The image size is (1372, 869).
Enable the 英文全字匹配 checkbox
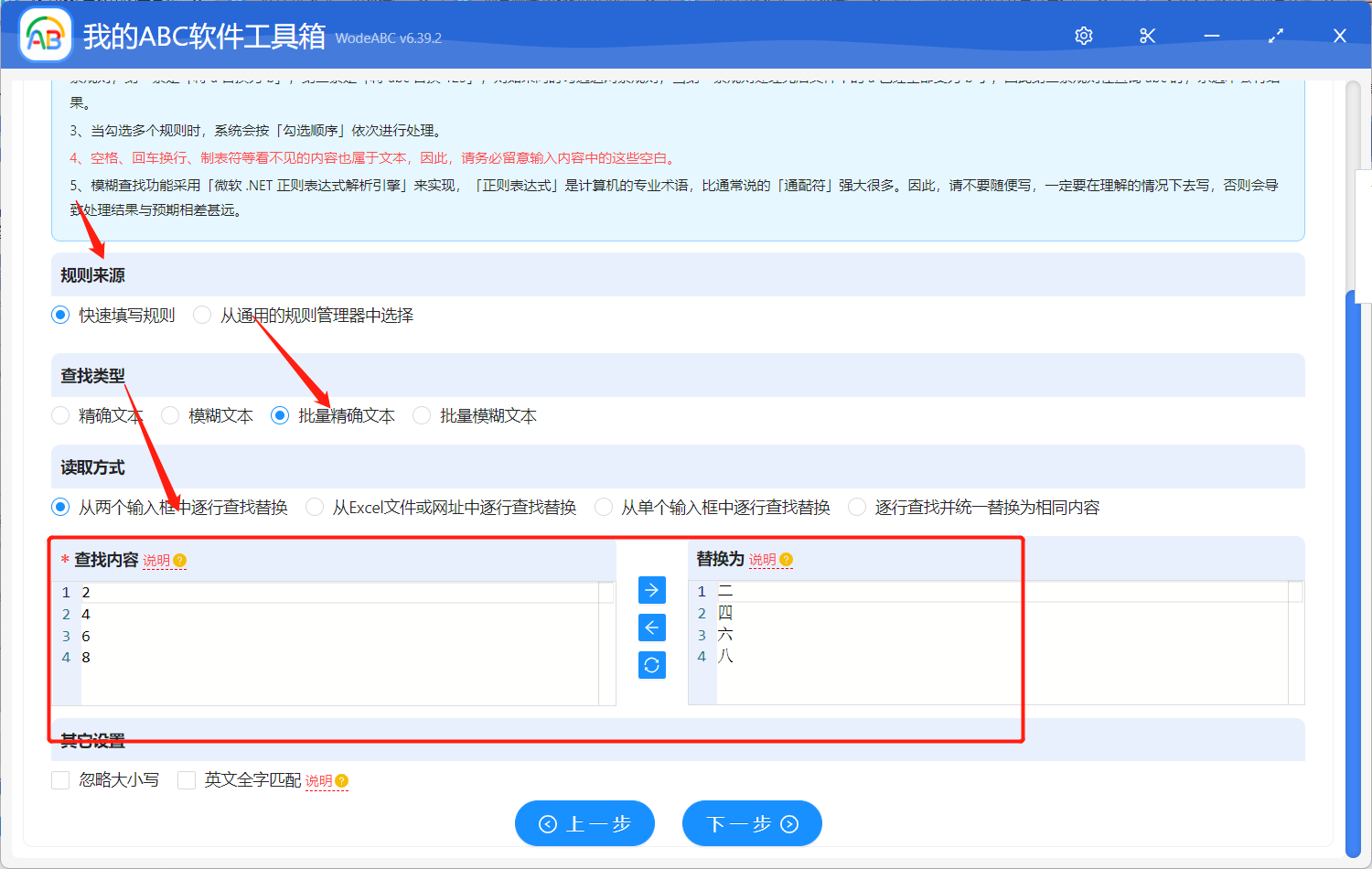(187, 780)
